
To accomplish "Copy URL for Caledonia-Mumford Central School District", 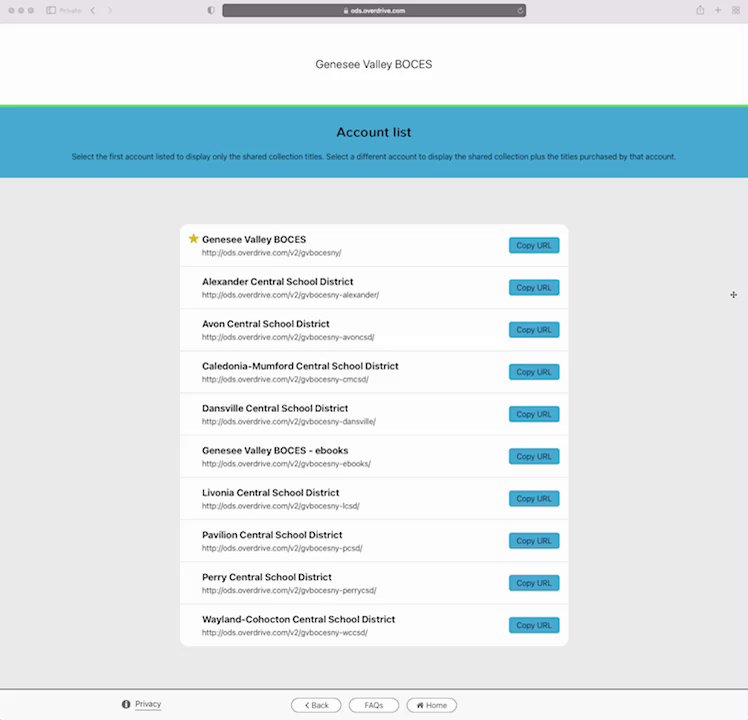I will coord(534,372).
